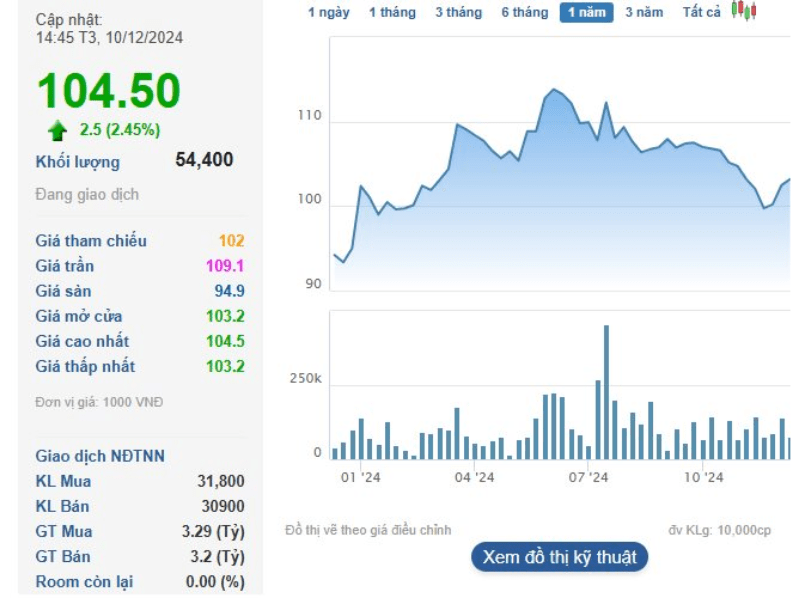Select the active '1 năm' tab
This screenshot has height=600, width=800.
(586, 13)
